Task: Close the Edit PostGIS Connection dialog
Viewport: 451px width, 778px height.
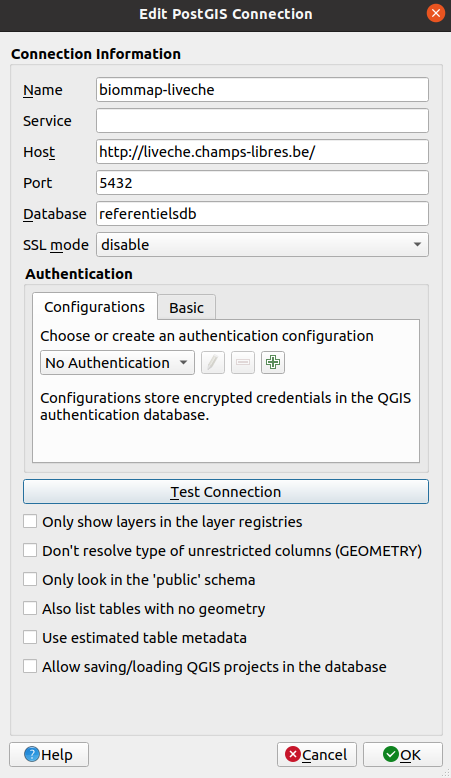Action: tap(436, 13)
